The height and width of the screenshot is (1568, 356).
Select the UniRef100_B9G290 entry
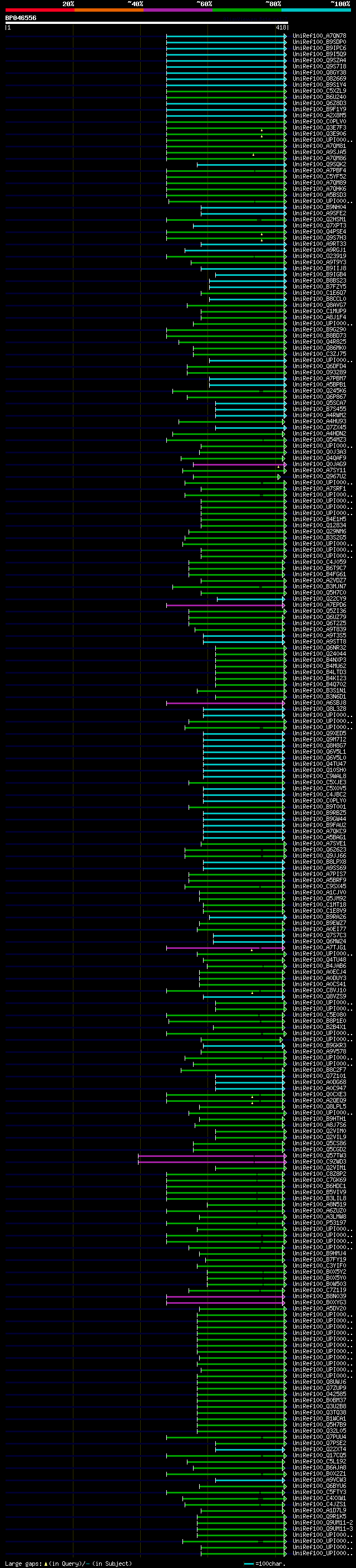pos(319,330)
